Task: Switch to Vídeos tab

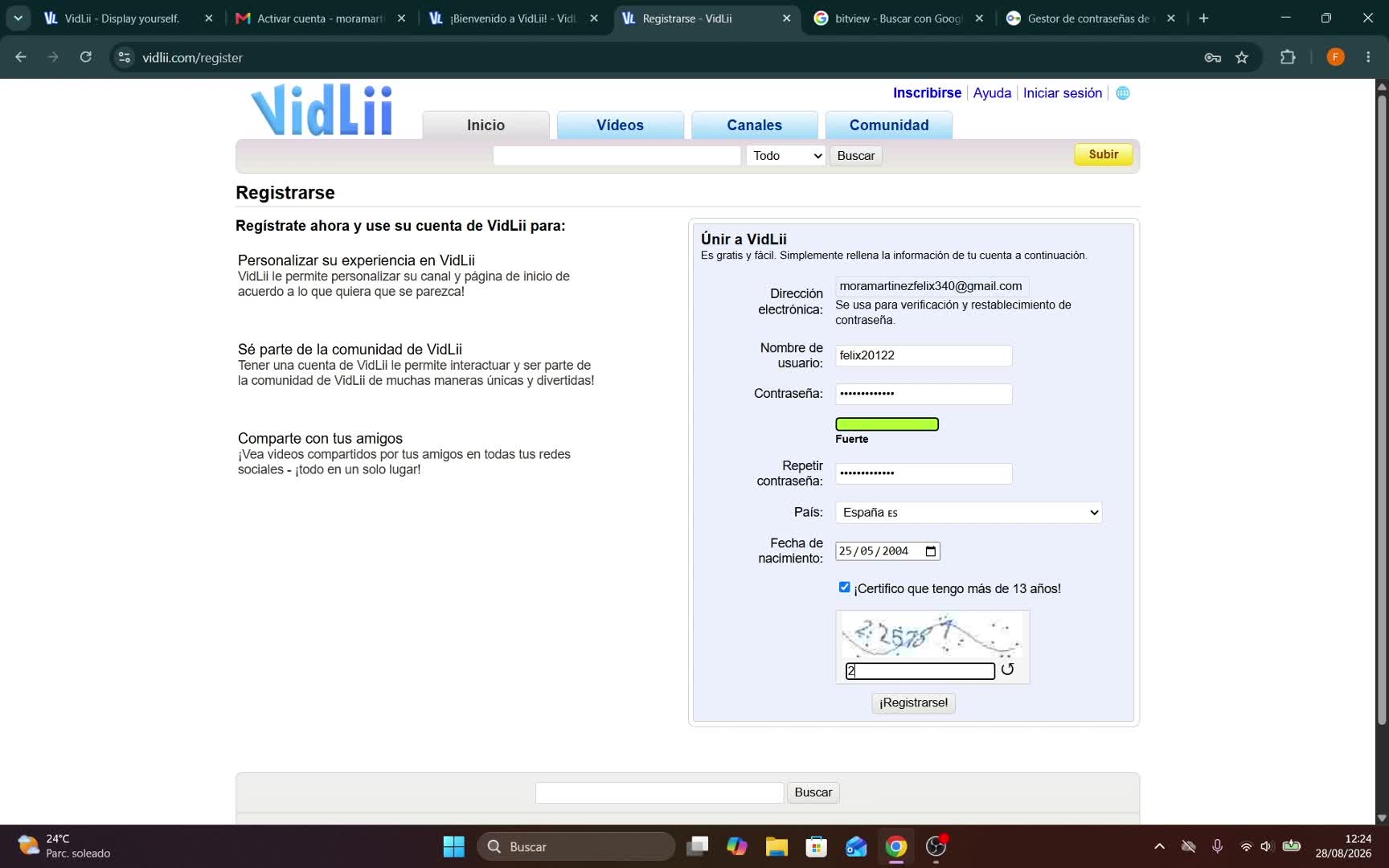Action: click(620, 125)
